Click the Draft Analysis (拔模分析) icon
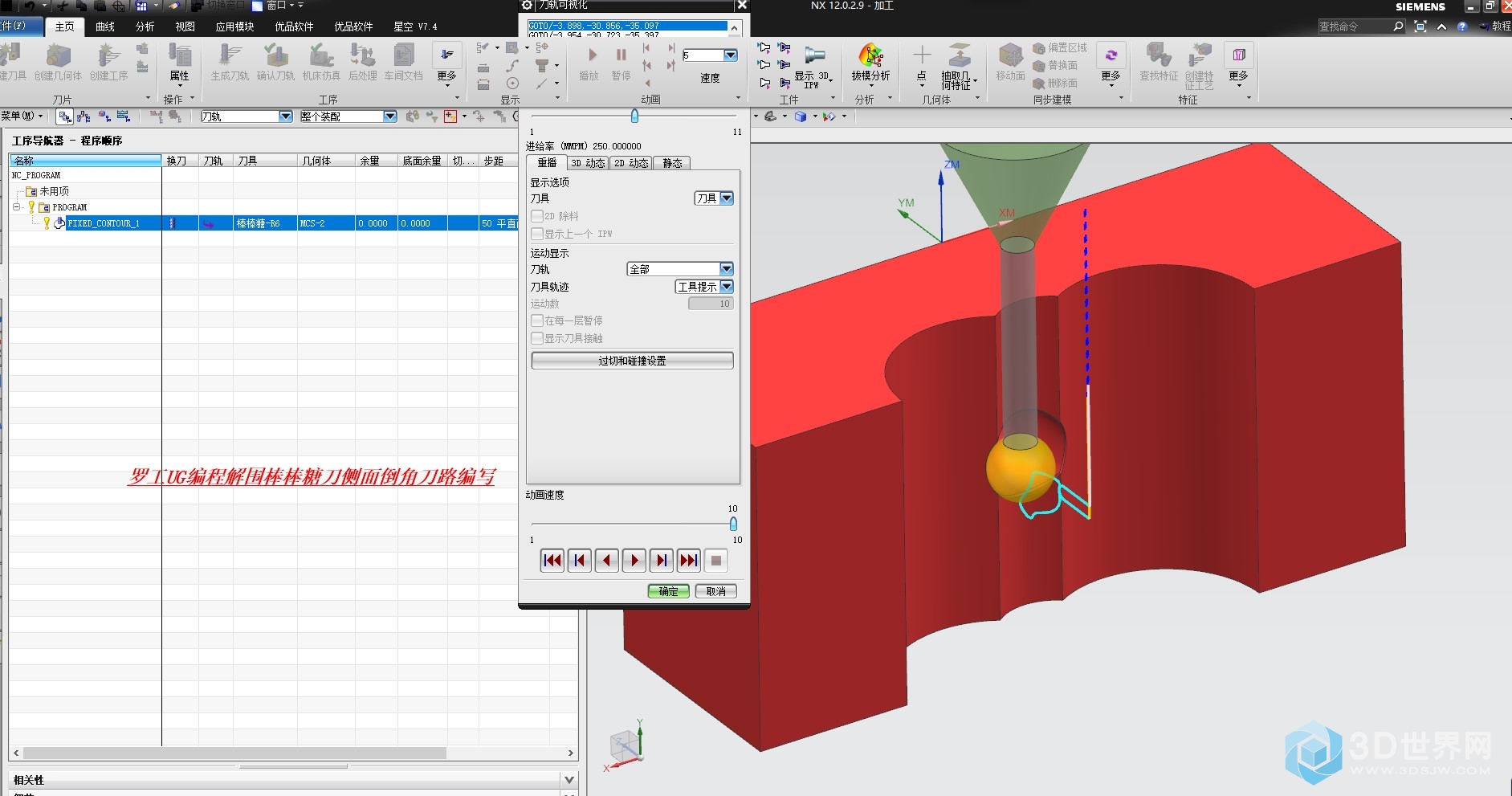Image resolution: width=1512 pixels, height=796 pixels. point(871,56)
